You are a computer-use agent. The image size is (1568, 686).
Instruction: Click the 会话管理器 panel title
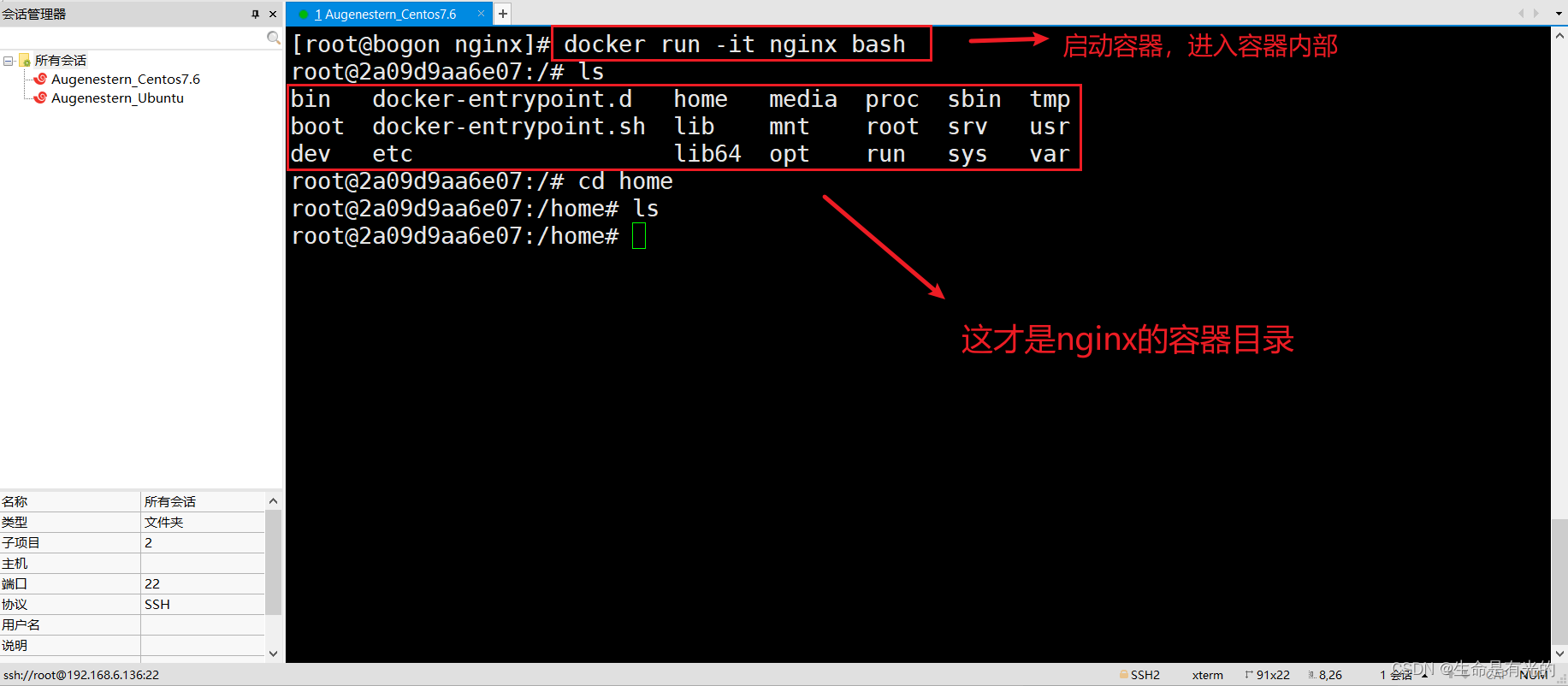[x=34, y=14]
